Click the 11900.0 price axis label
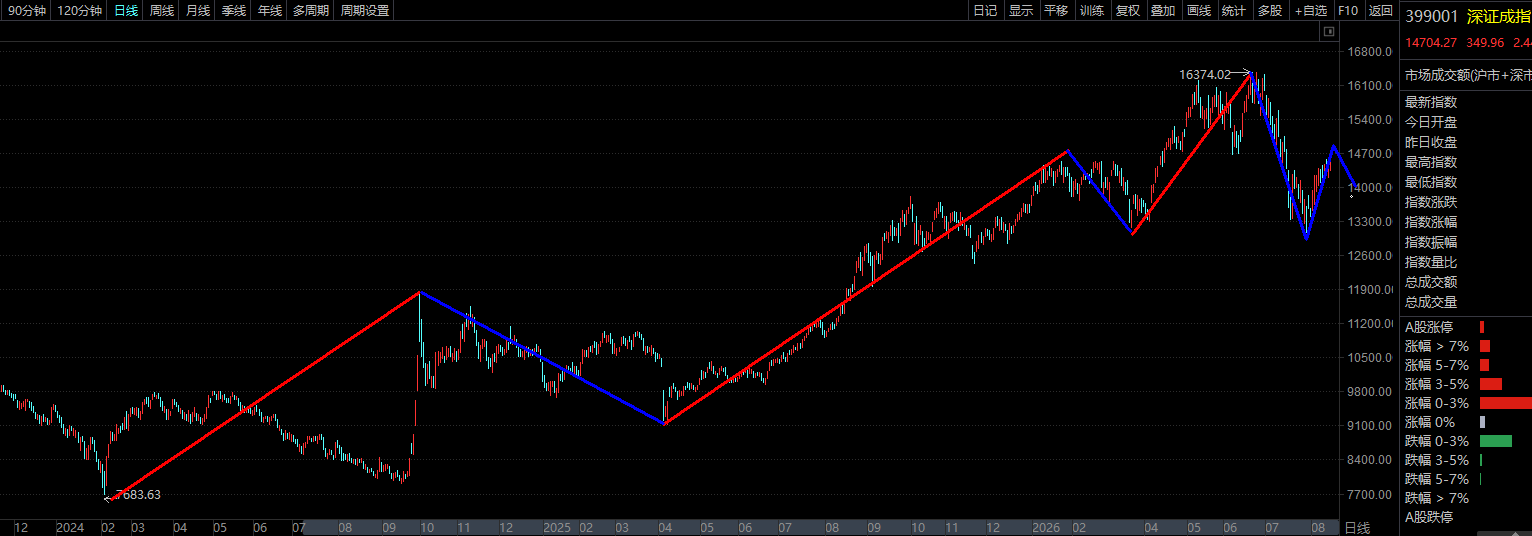 tap(1371, 290)
